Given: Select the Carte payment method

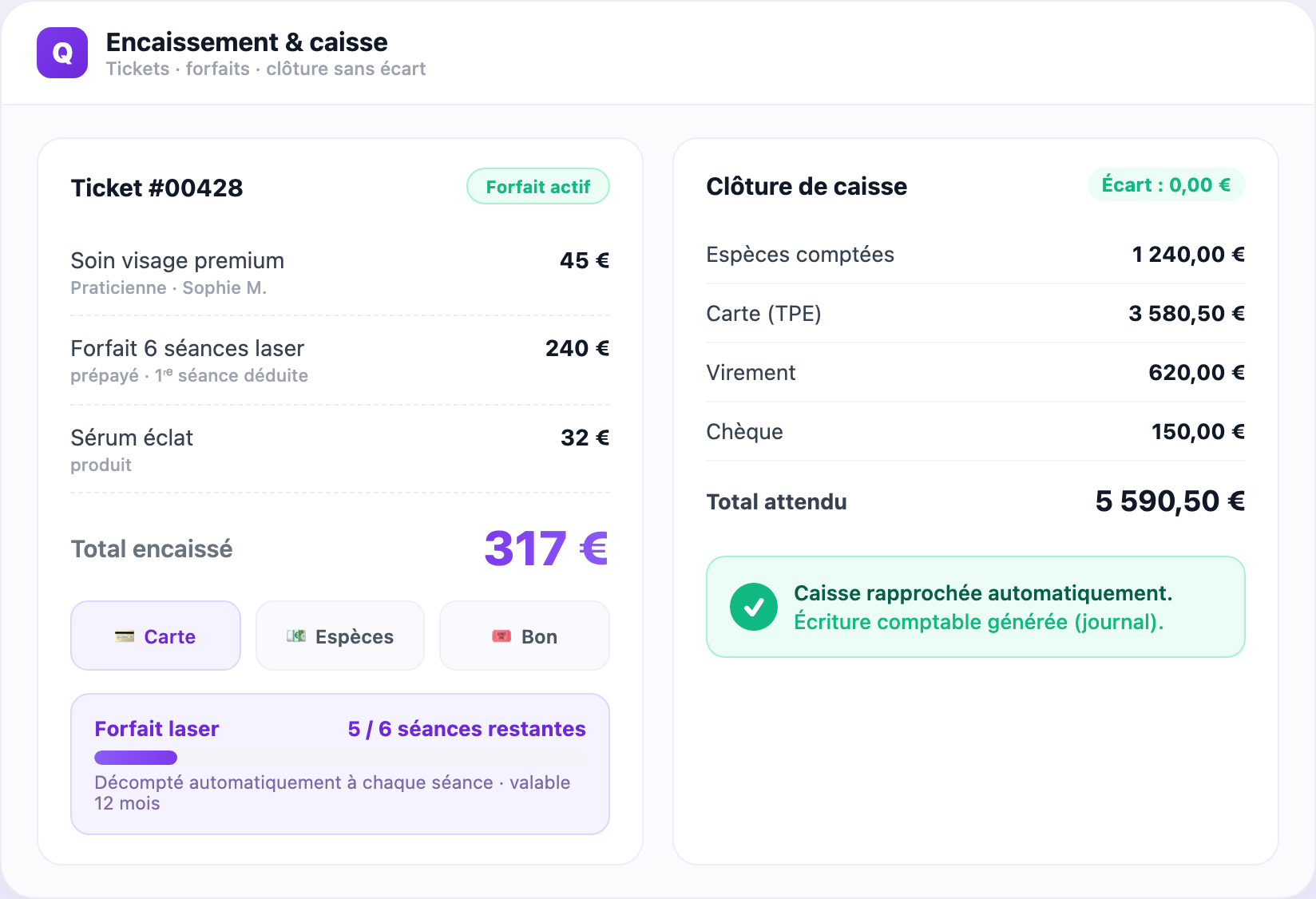Looking at the screenshot, I should click(156, 636).
